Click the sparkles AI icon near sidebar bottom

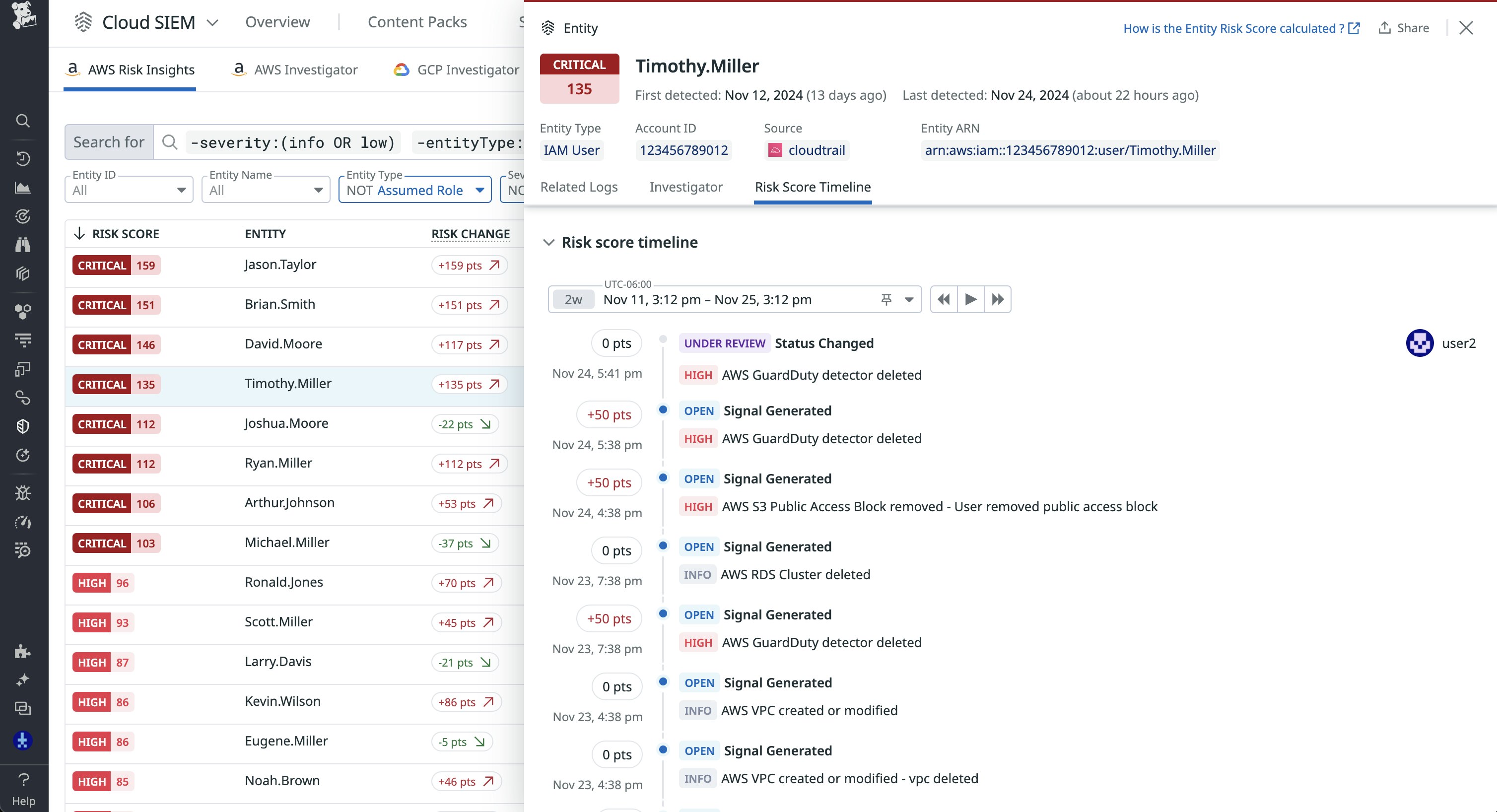point(23,679)
